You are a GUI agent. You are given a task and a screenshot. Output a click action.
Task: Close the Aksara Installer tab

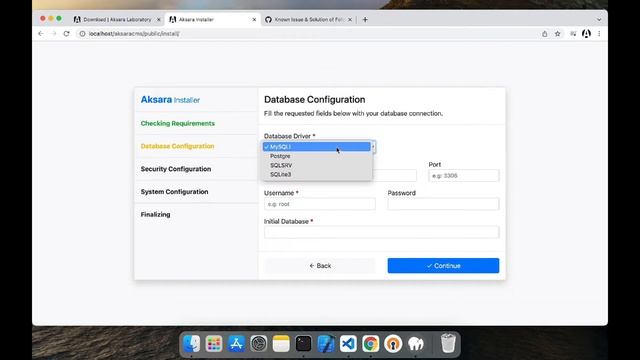[x=254, y=20]
